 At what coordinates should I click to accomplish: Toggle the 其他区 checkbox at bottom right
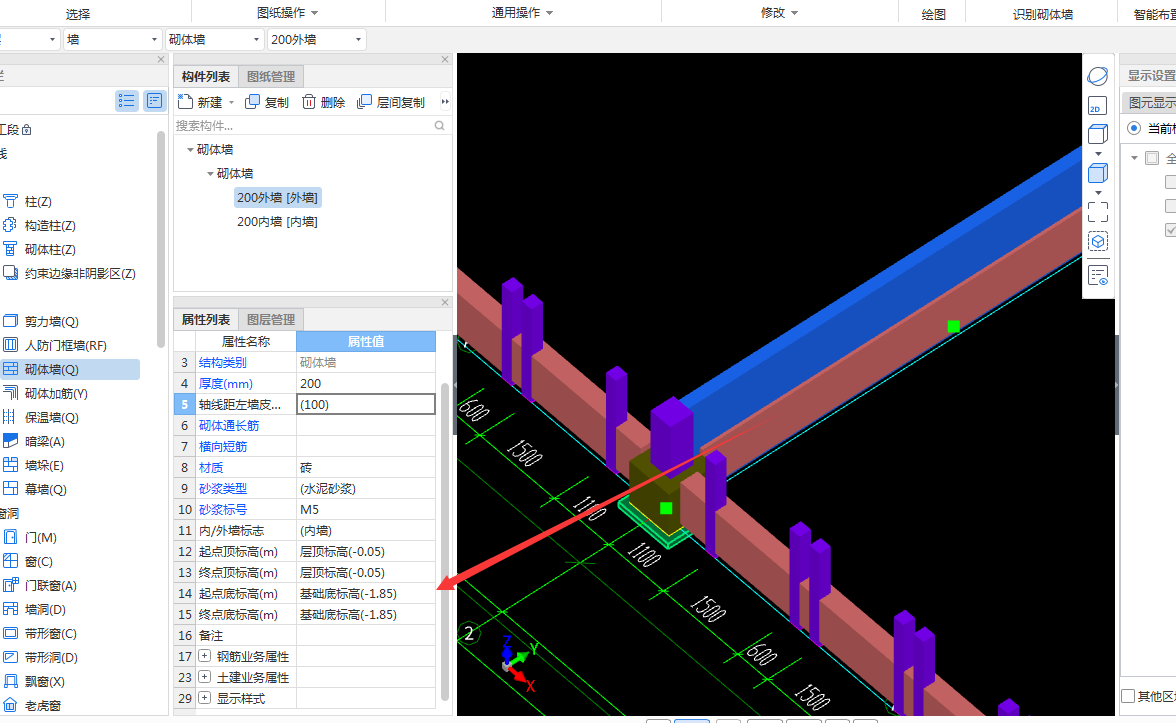[x=1128, y=696]
